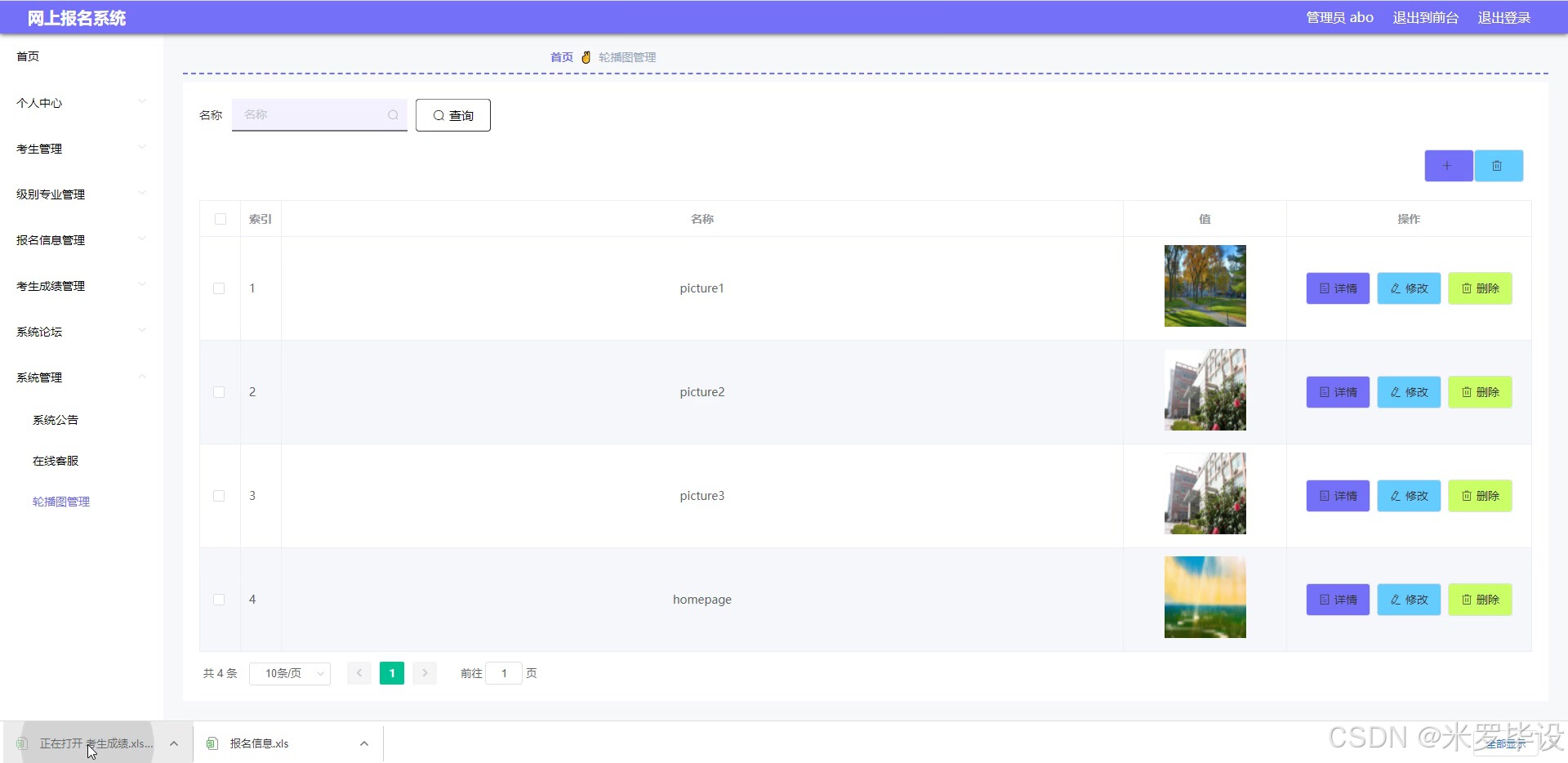1568x763 pixels.
Task: Check the checkbox for row picture3
Action: (x=219, y=496)
